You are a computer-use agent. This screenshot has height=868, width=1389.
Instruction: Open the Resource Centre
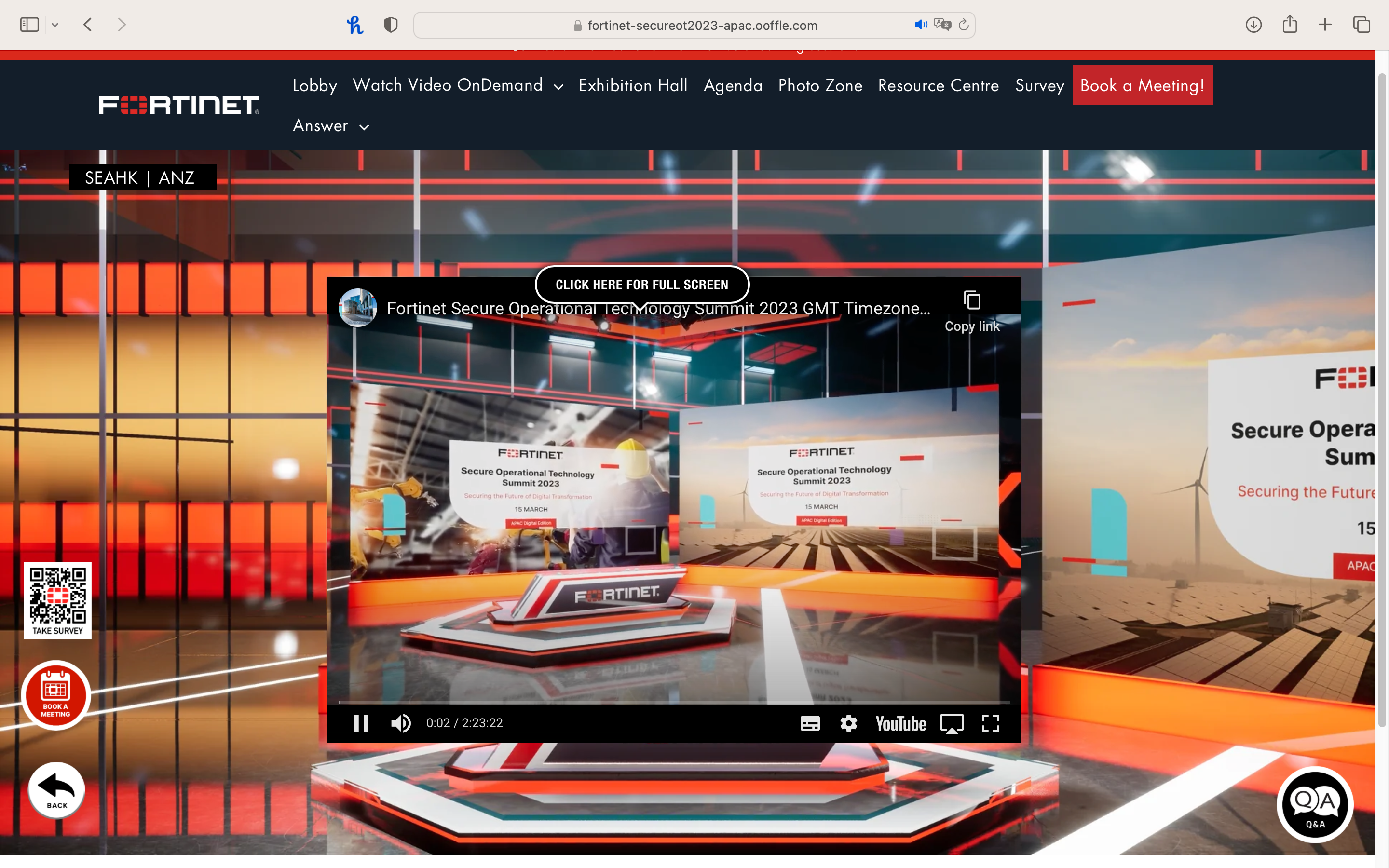(939, 85)
